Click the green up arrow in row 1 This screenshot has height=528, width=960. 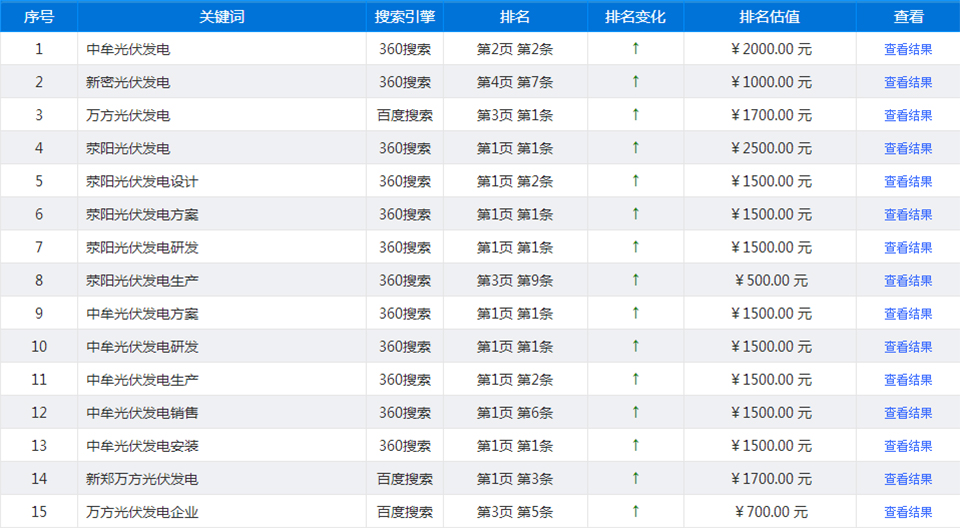(636, 48)
